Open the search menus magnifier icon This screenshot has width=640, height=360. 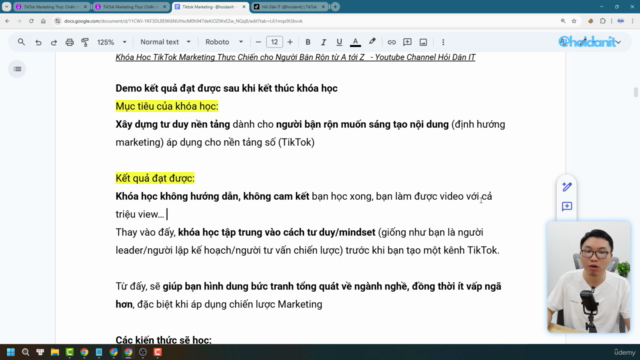(21, 42)
